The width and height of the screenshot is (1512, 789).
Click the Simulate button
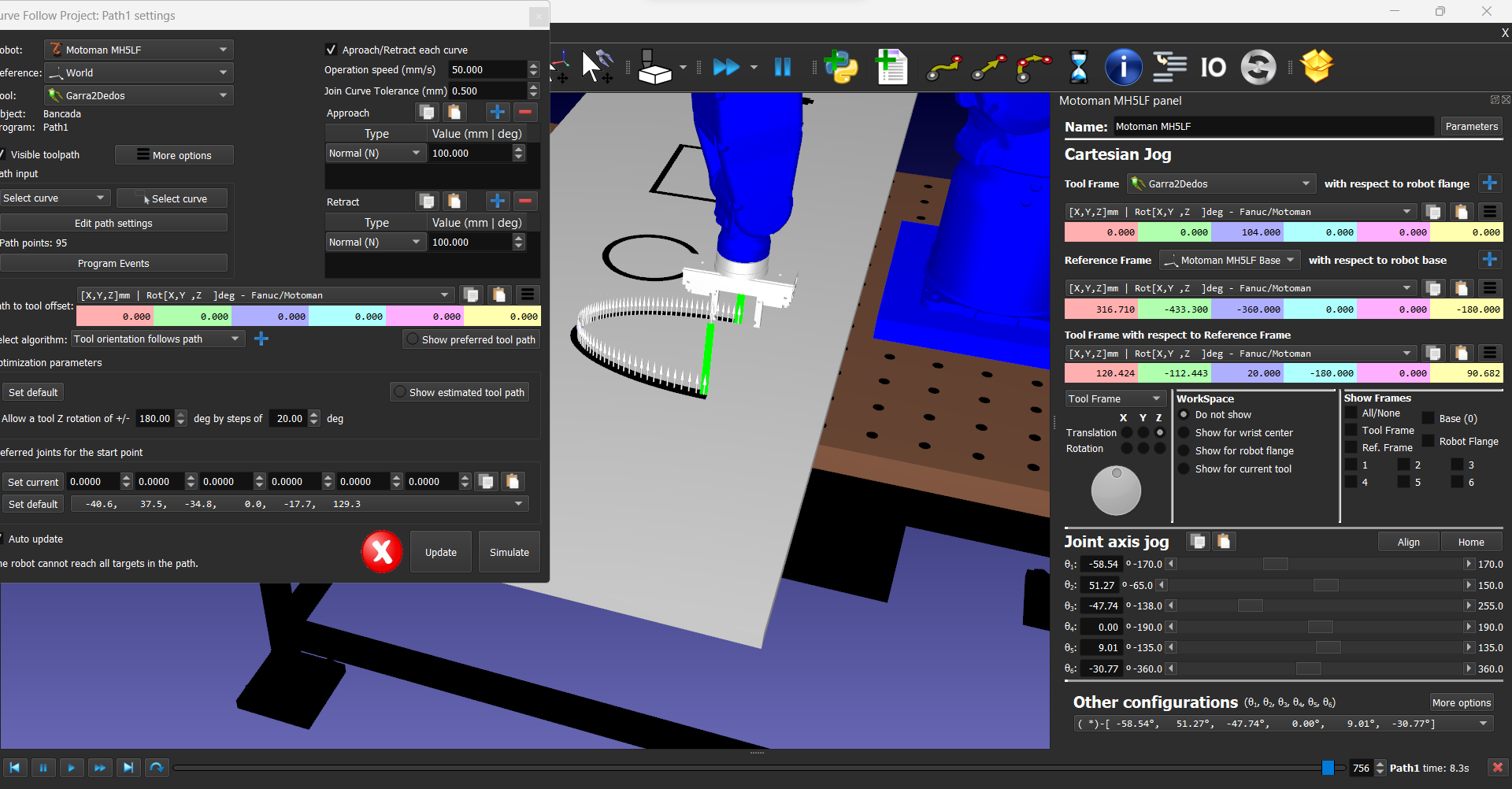(509, 552)
